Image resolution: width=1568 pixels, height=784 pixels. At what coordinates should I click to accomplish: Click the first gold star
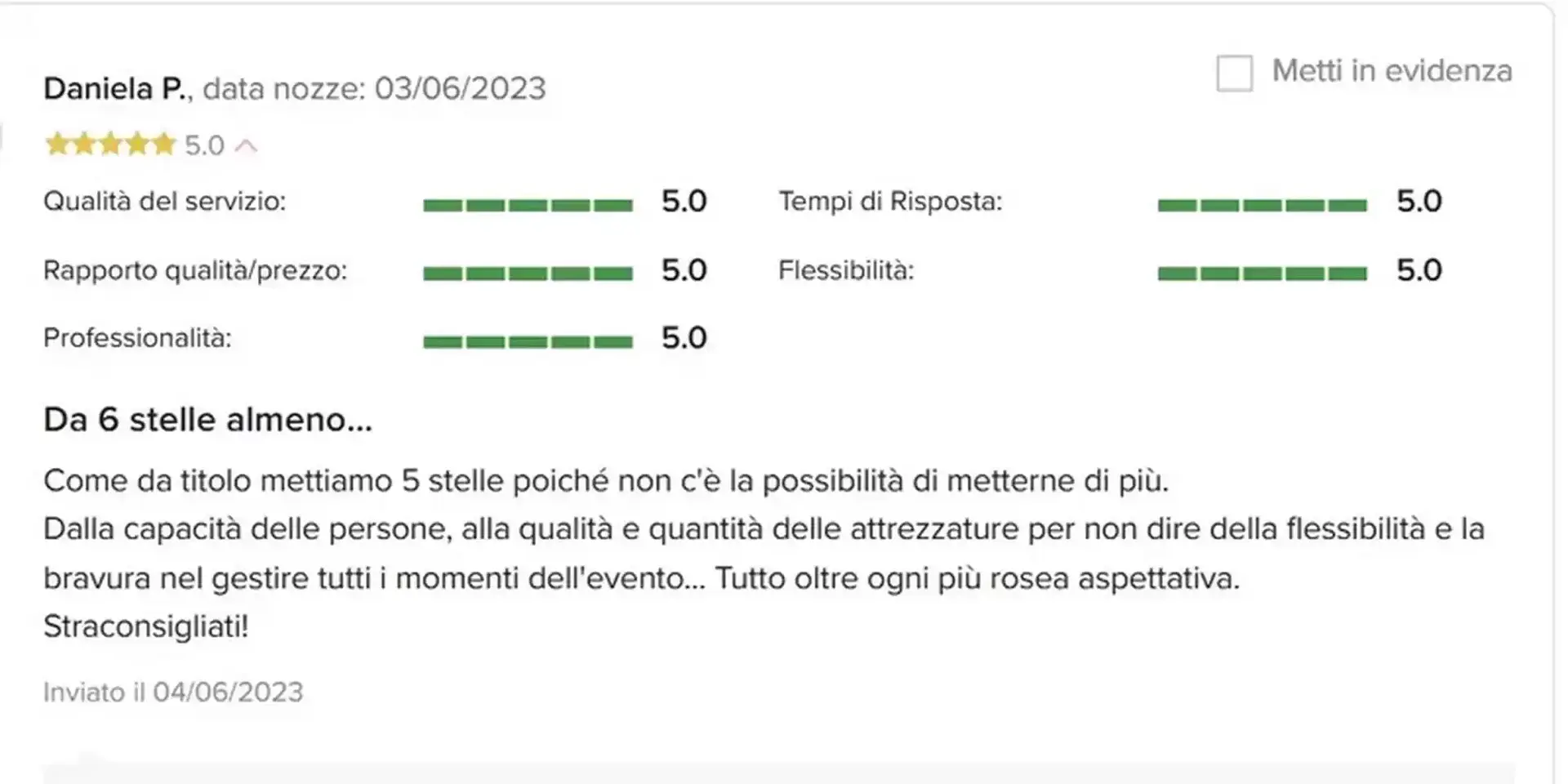[57, 145]
